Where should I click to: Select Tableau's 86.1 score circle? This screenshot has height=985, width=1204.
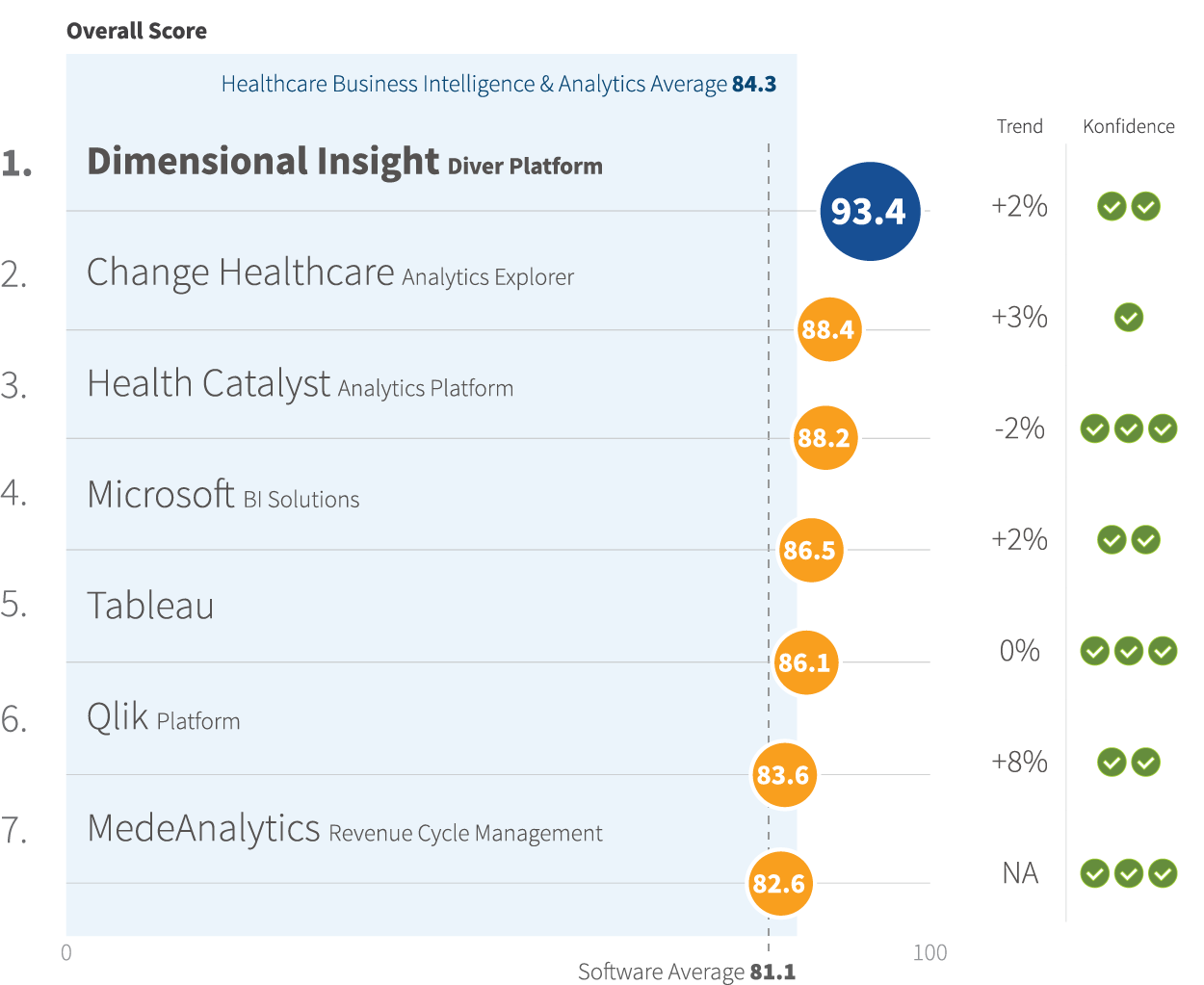pyautogui.click(x=805, y=662)
